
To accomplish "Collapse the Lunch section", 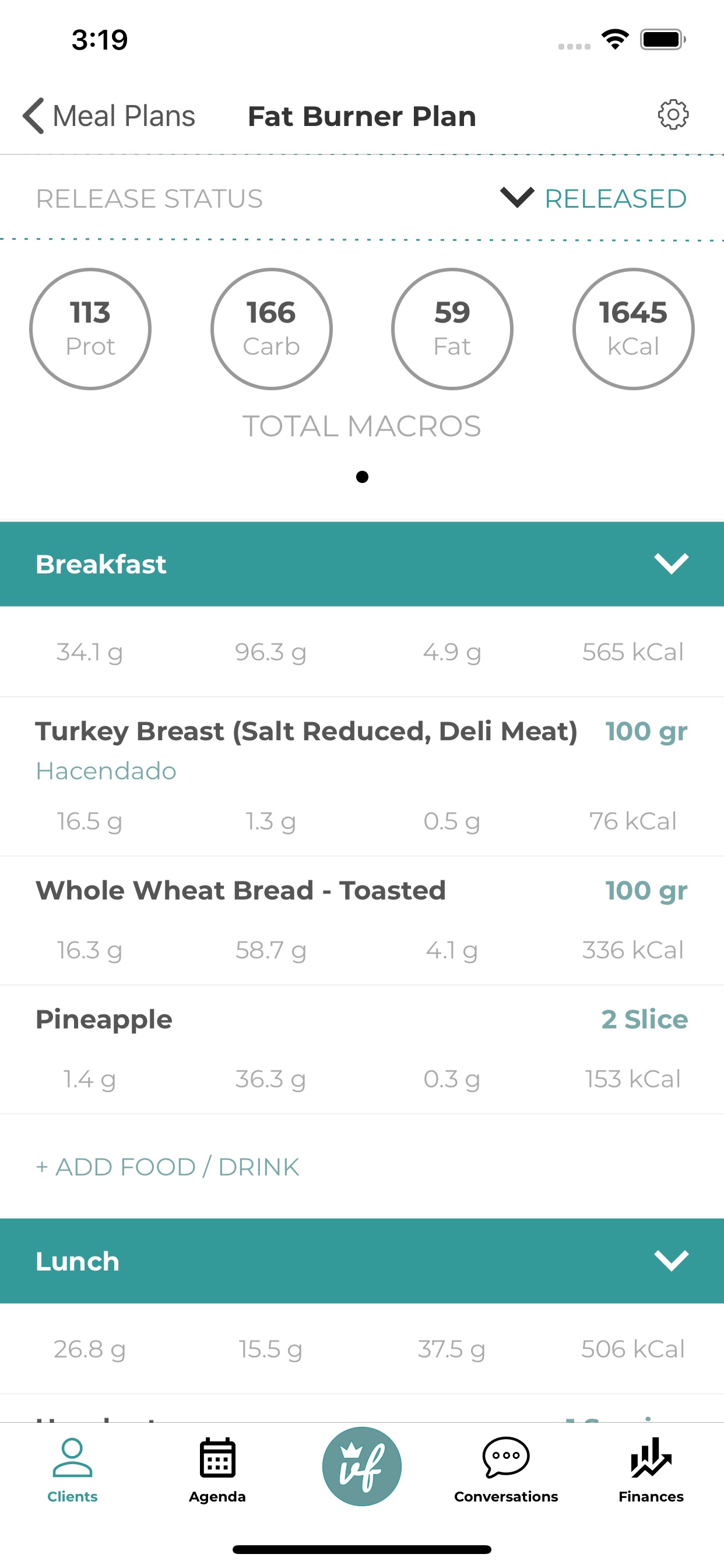I will tap(671, 1261).
